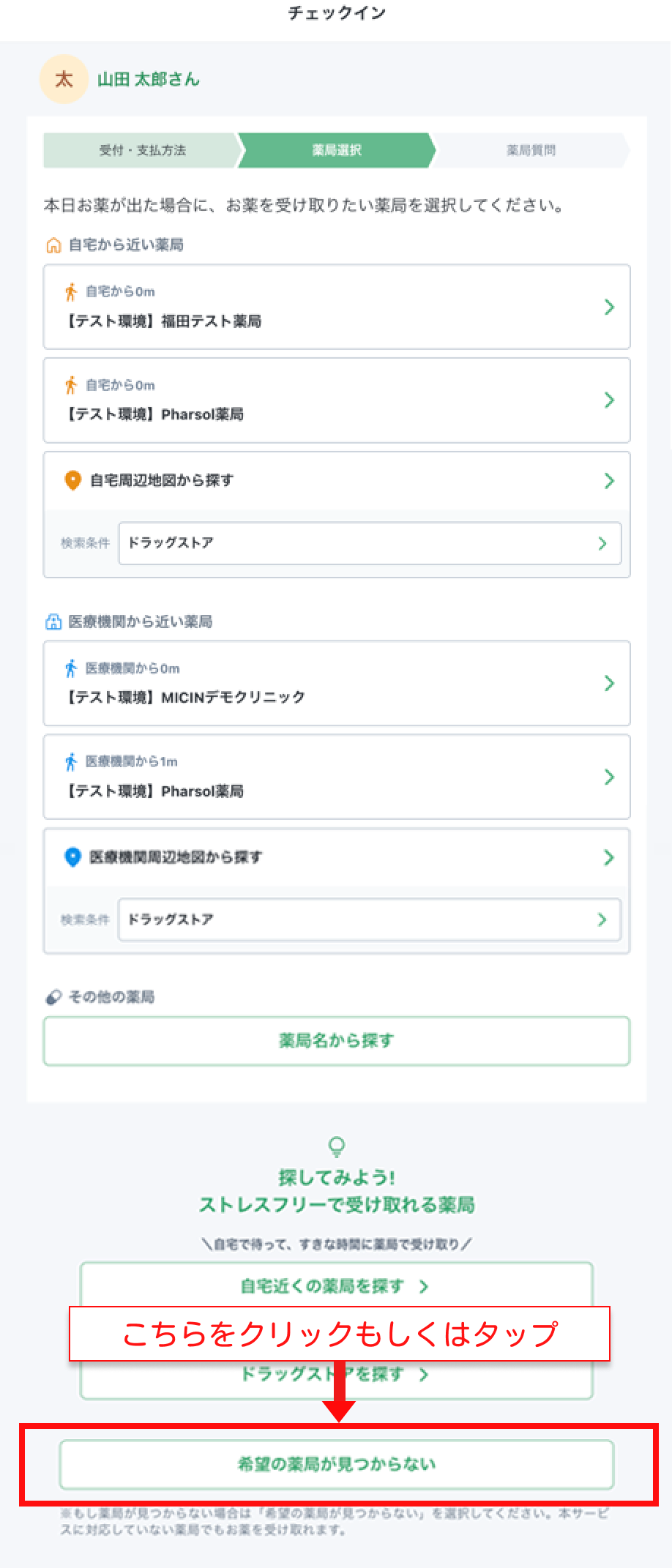Click the home icon beside 自宅から近い薬局
The width and height of the screenshot is (672, 1568).
click(53, 244)
